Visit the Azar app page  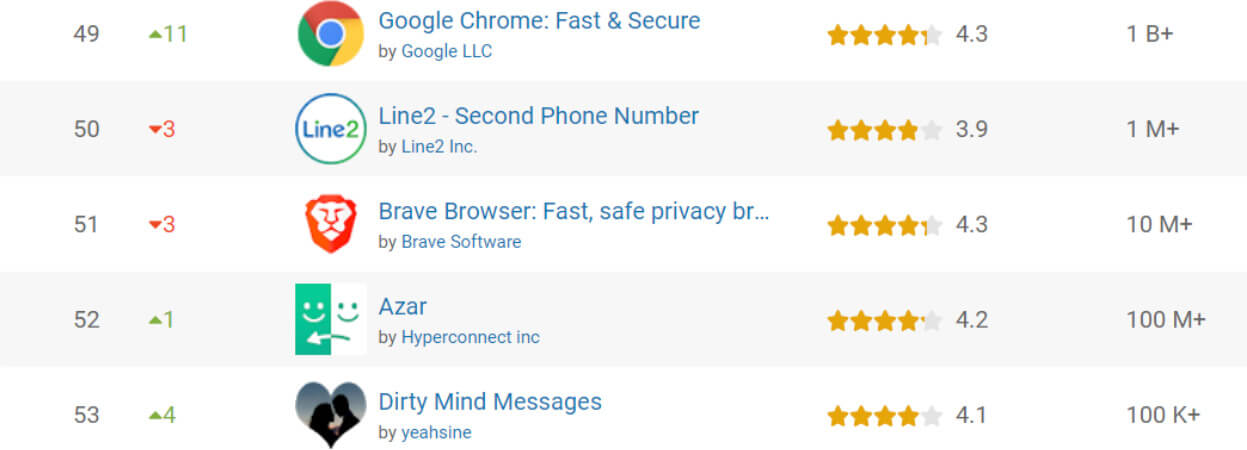(402, 306)
